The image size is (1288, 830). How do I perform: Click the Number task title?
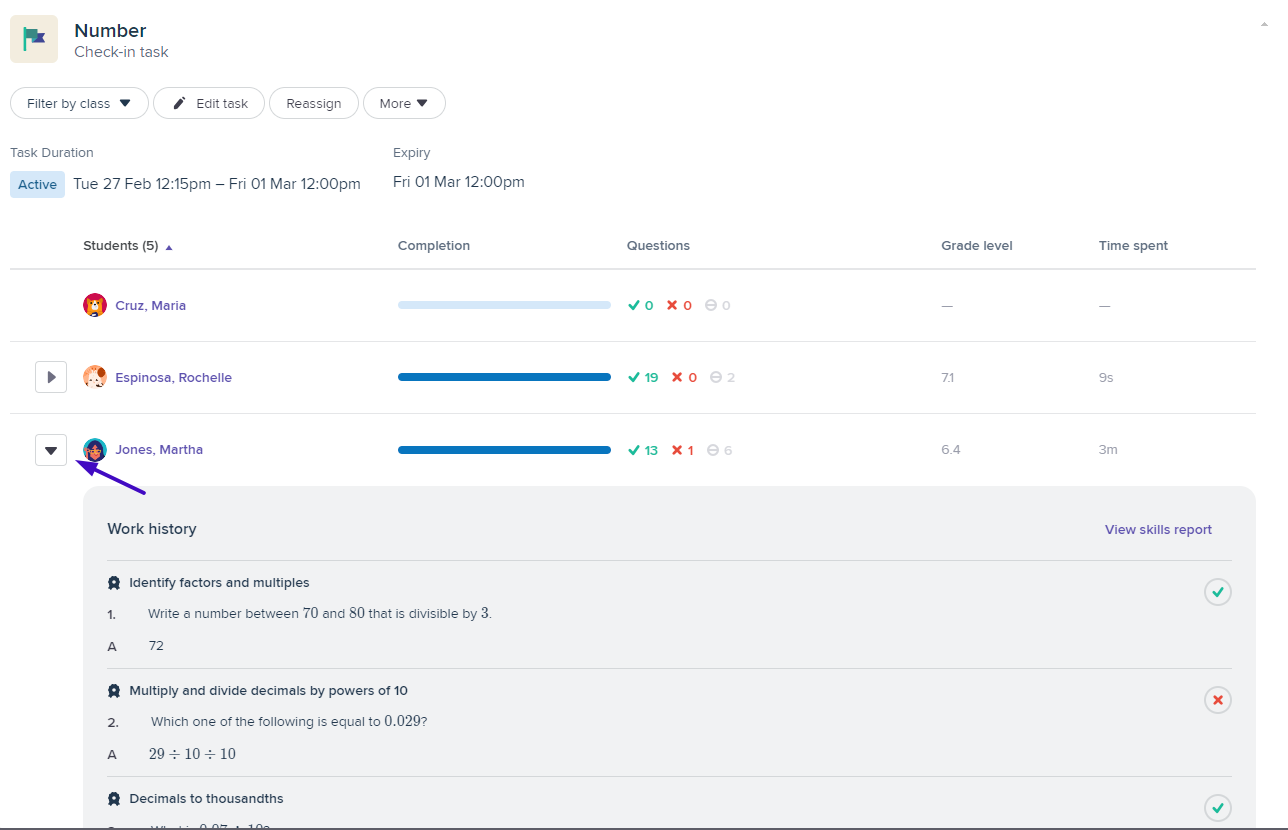[x=110, y=30]
